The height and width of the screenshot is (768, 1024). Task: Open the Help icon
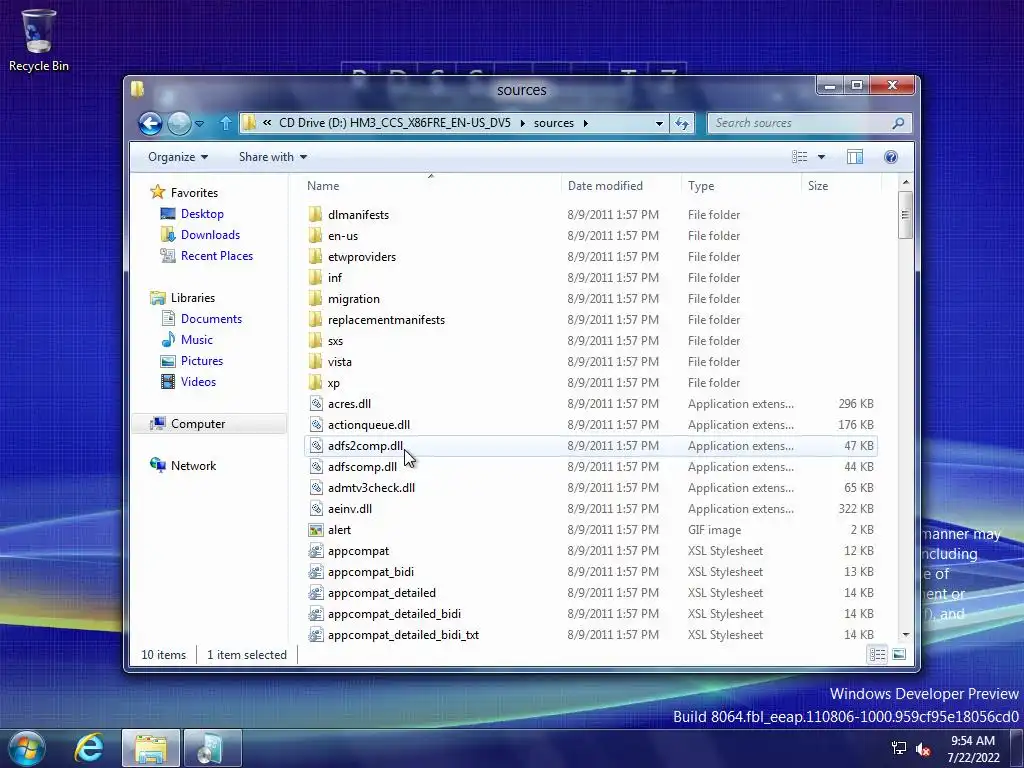(x=891, y=157)
